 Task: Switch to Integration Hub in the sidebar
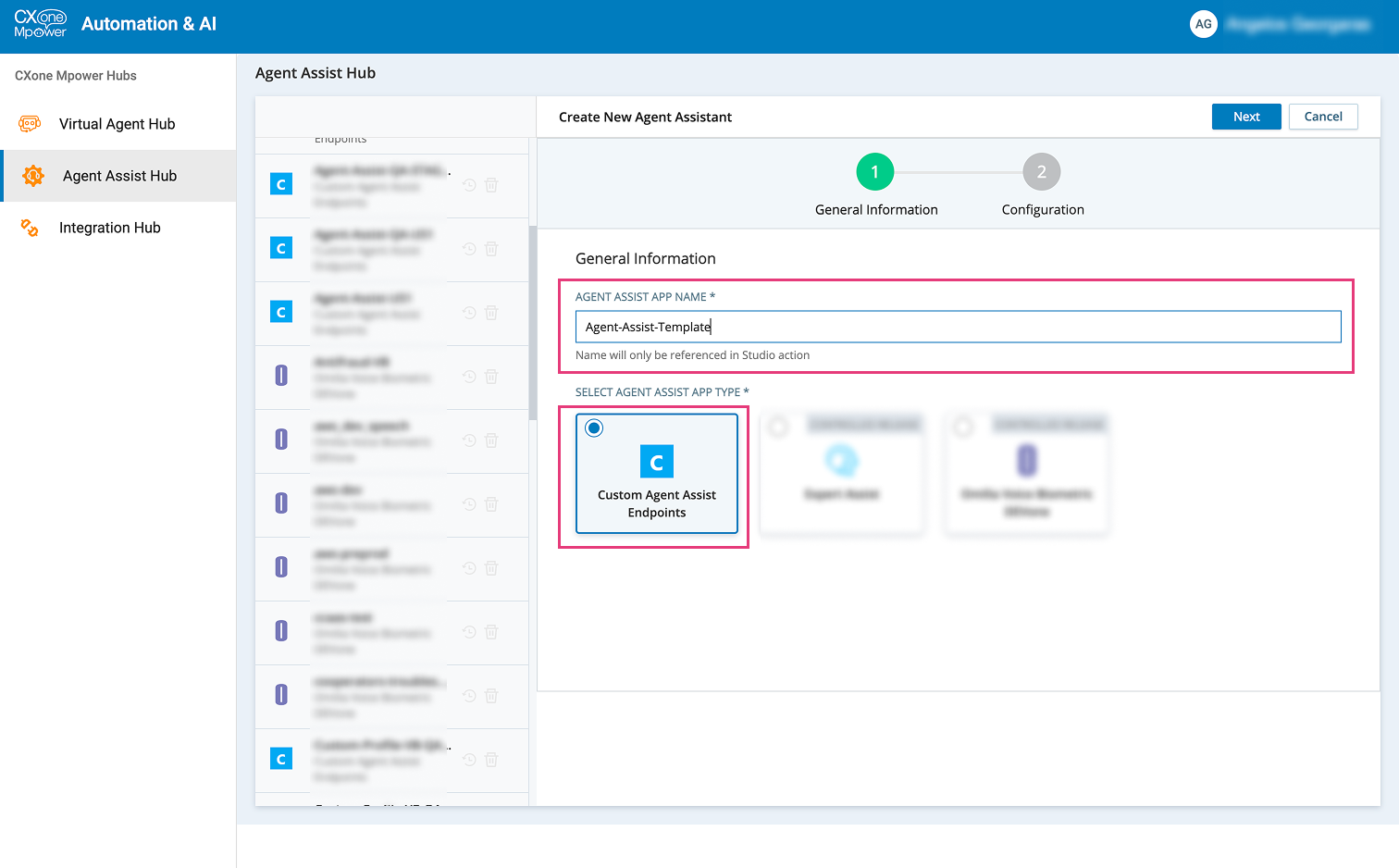pos(109,228)
